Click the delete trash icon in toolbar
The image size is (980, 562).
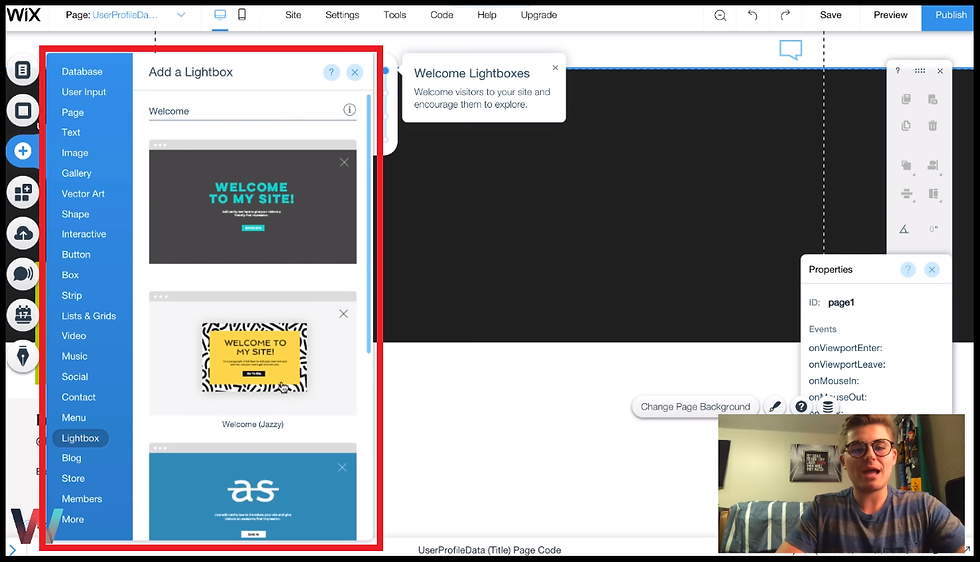(x=932, y=126)
